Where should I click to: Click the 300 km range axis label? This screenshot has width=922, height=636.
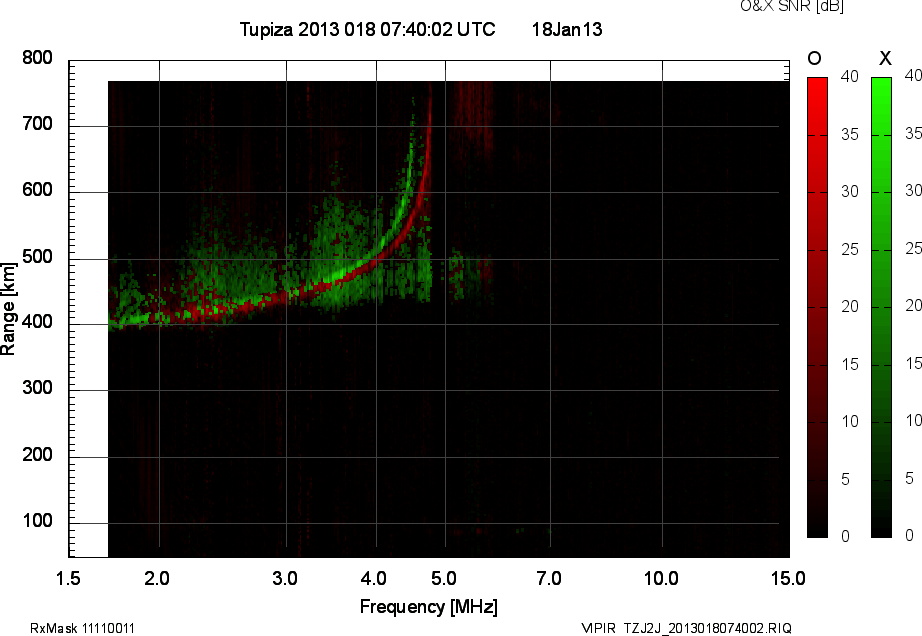coord(38,388)
